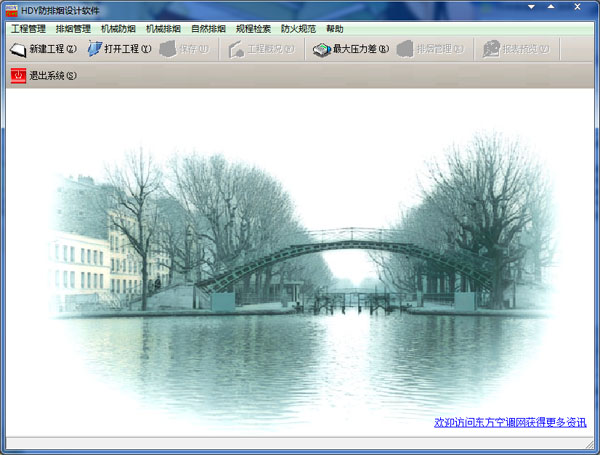Click the greyed-out 保存 (Save) toolbar icon
Viewport: 600px width, 455px height.
[x=167, y=49]
